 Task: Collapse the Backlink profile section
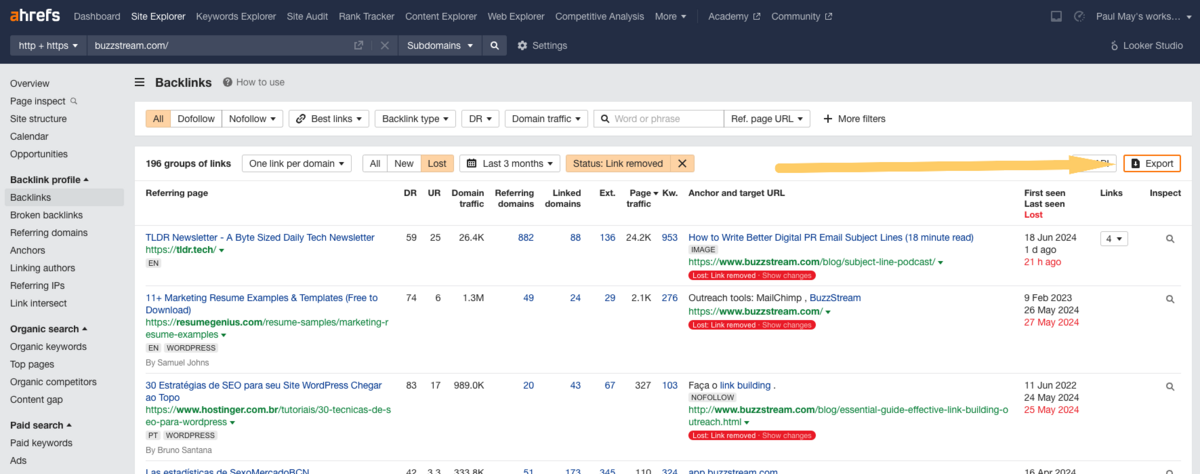[x=49, y=180]
